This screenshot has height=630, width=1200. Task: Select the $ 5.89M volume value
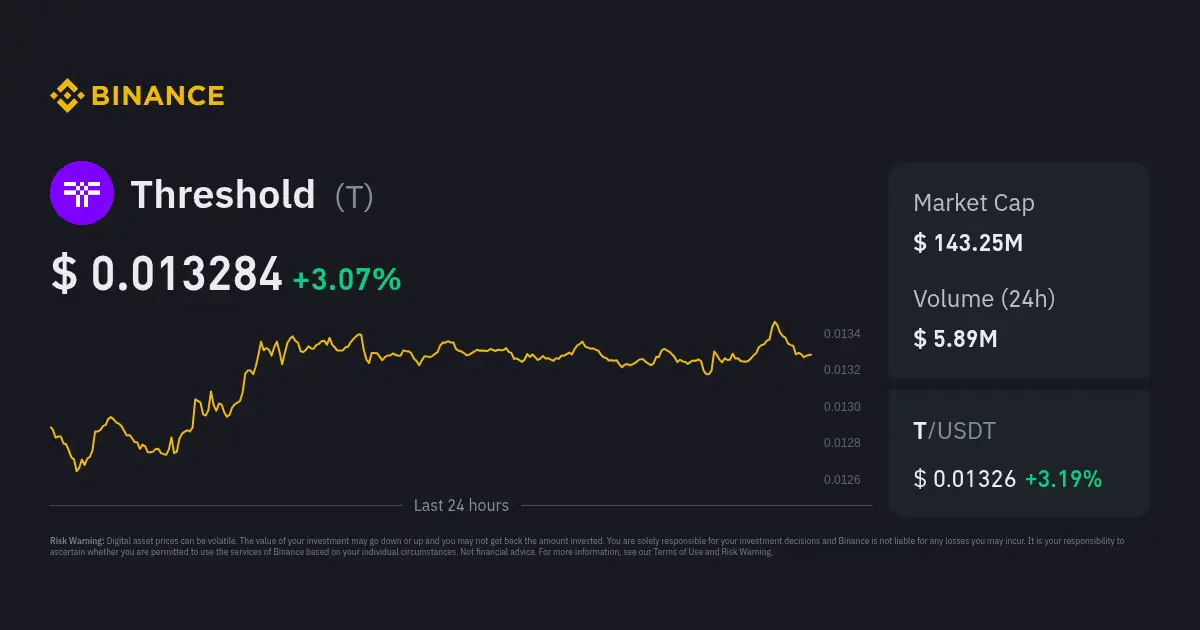[955, 338]
